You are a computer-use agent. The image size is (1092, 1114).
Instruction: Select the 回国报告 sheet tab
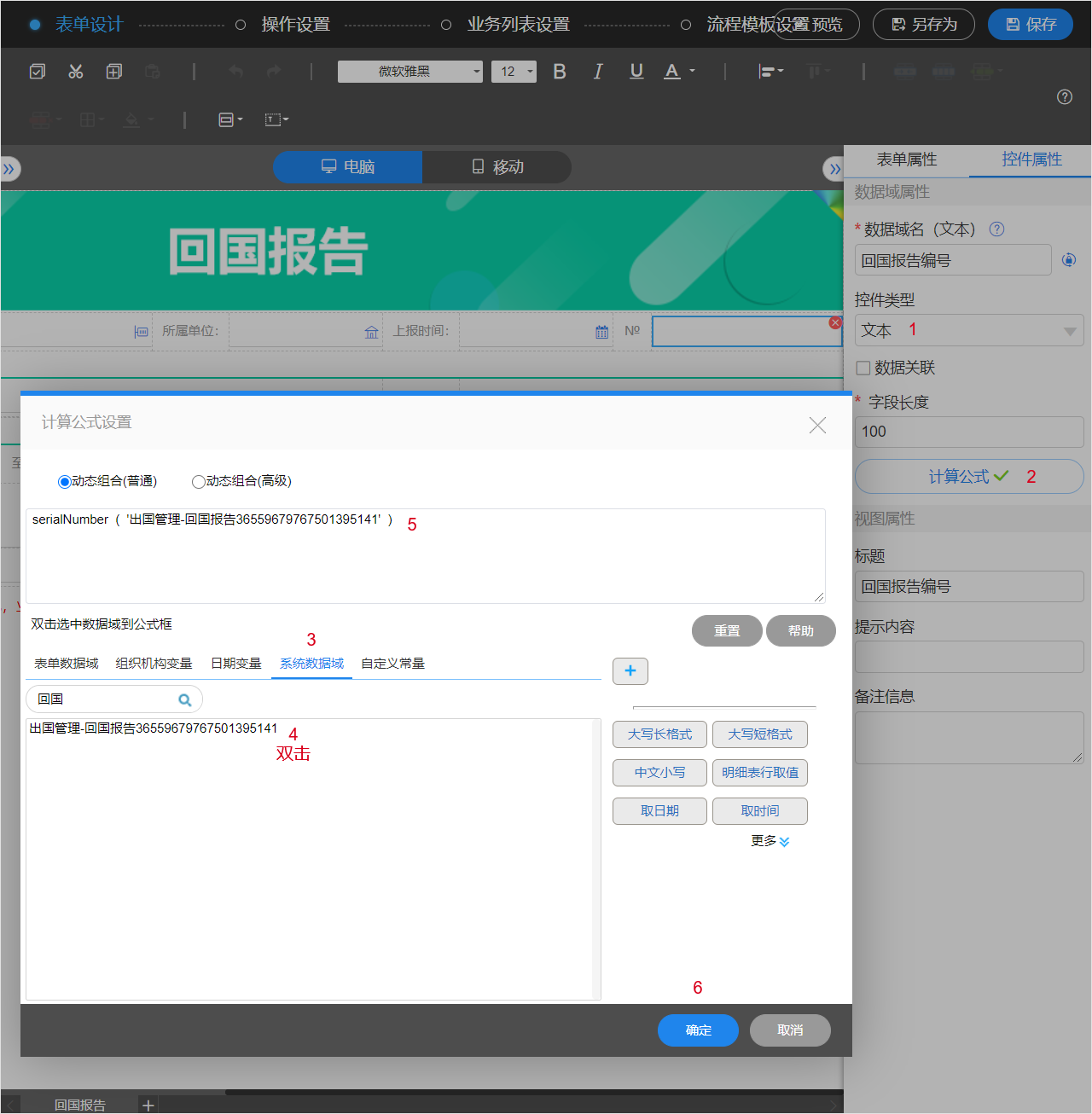click(x=80, y=1105)
